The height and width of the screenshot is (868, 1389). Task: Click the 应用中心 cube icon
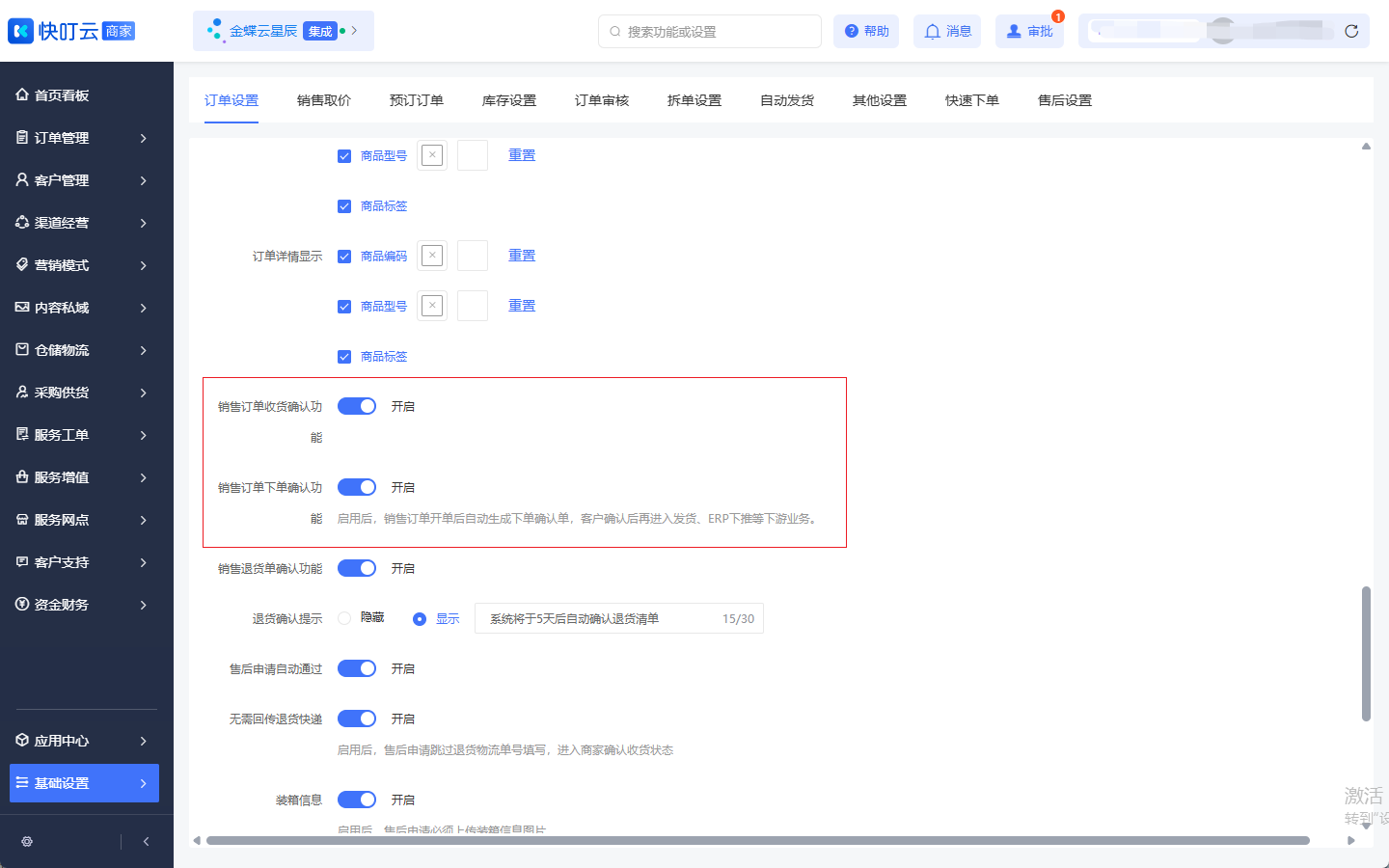click(x=22, y=740)
